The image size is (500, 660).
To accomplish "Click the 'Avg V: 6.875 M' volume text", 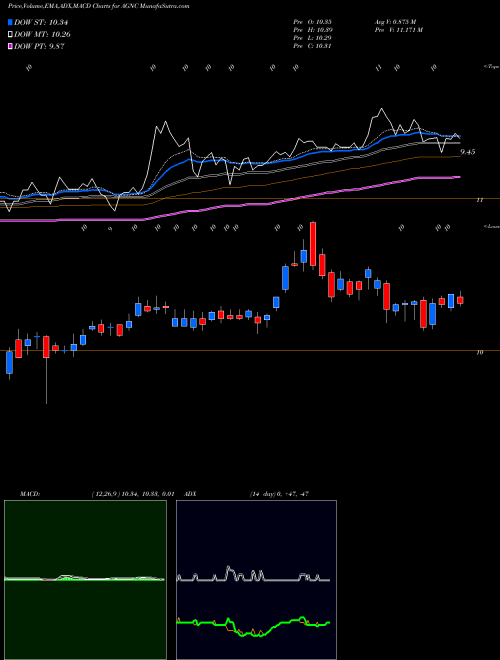I will (395, 22).
